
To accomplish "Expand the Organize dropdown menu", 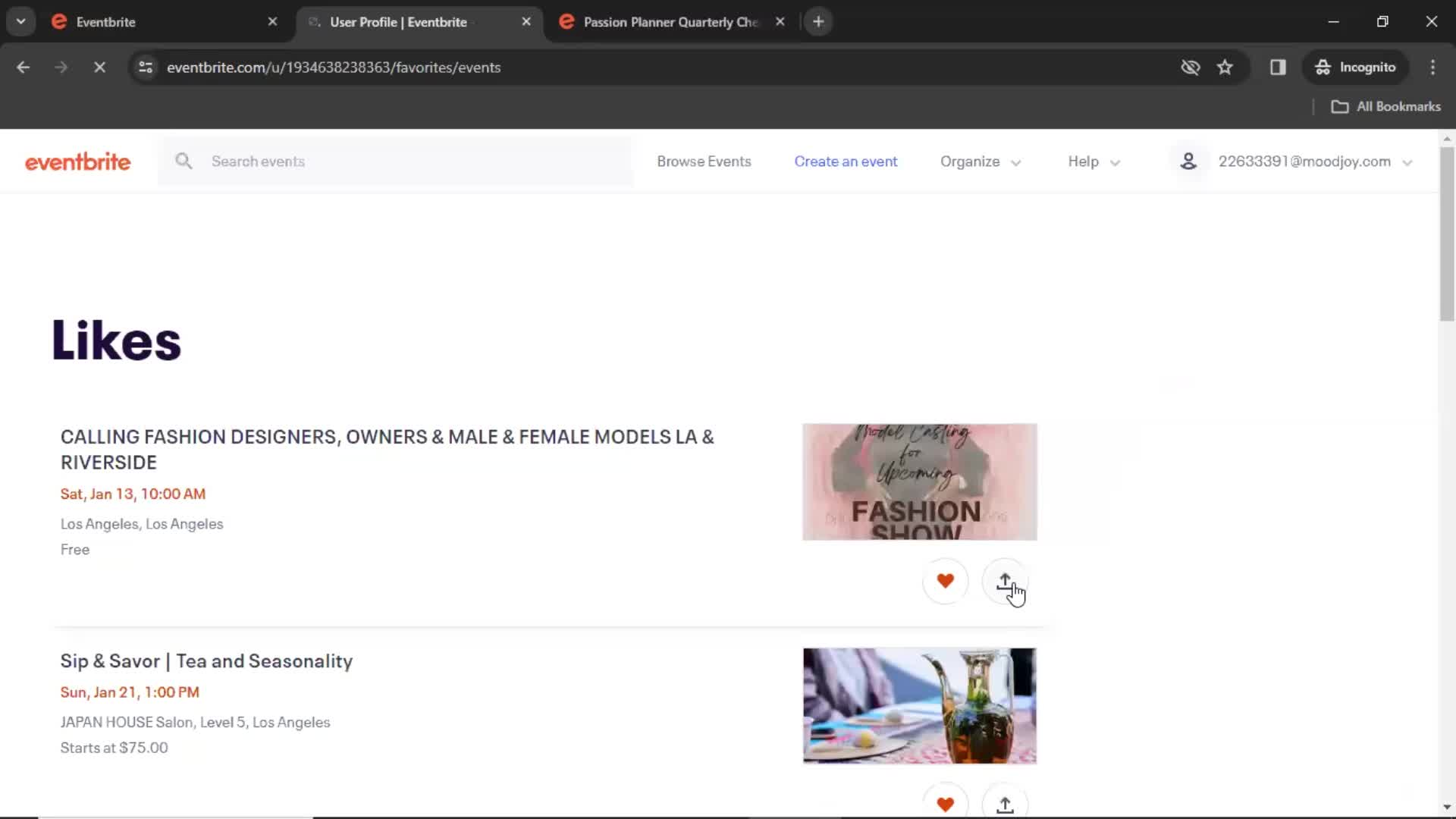I will coord(980,161).
